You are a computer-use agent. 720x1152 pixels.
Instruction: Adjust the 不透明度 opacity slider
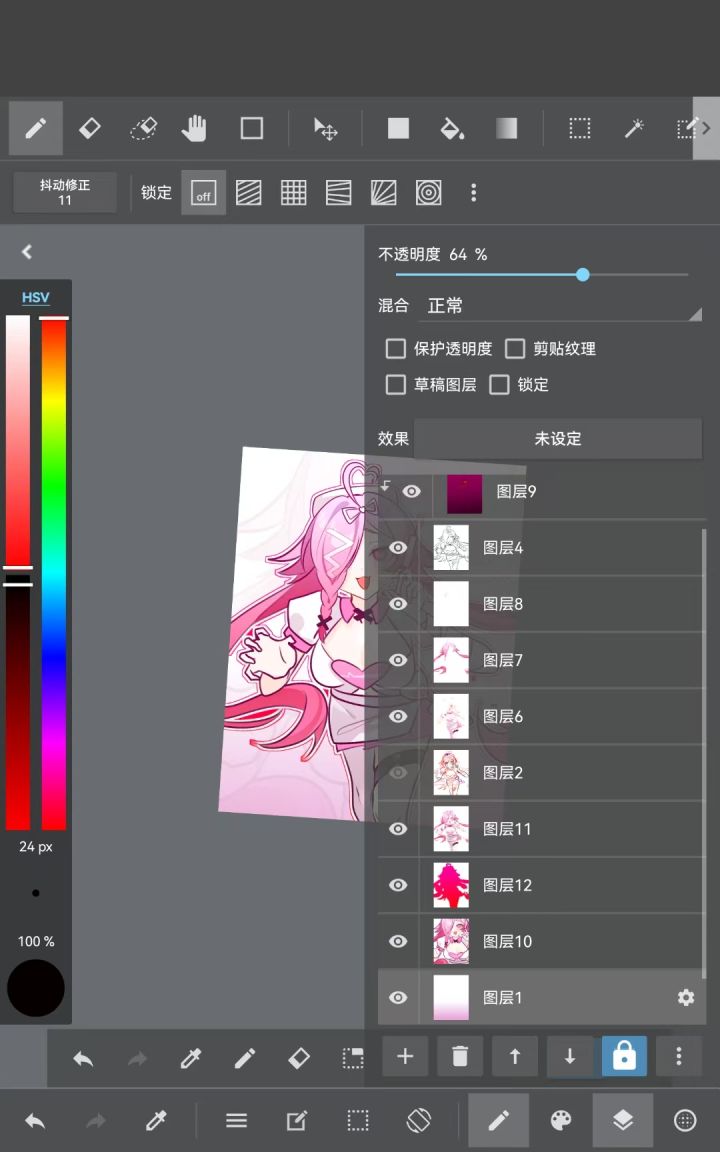click(x=541, y=275)
